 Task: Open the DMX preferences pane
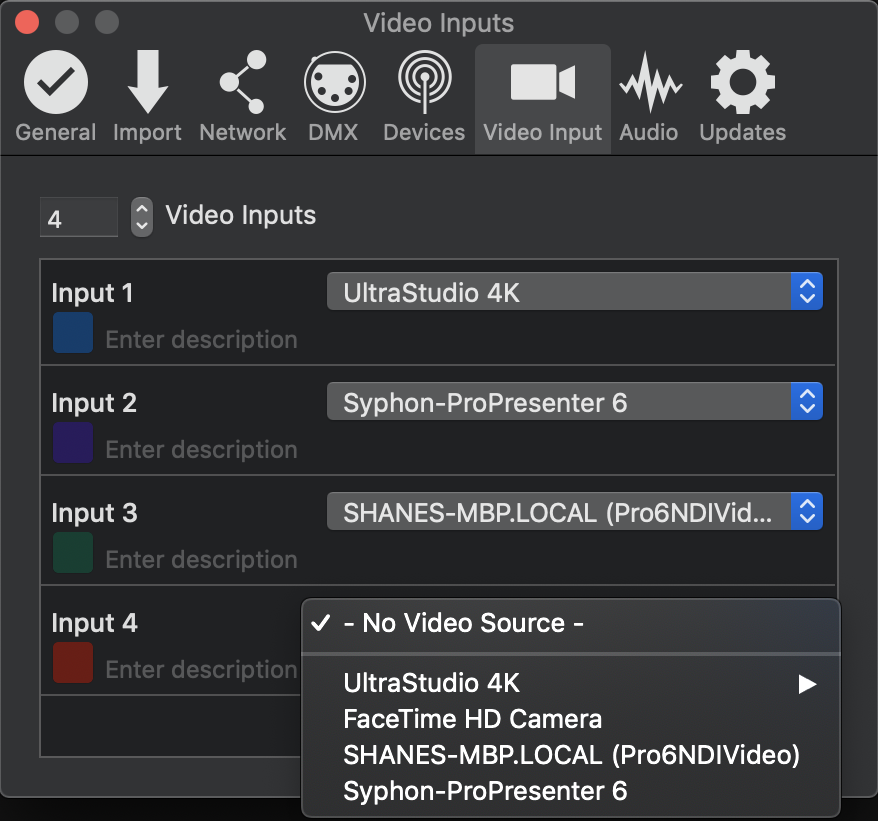click(334, 97)
